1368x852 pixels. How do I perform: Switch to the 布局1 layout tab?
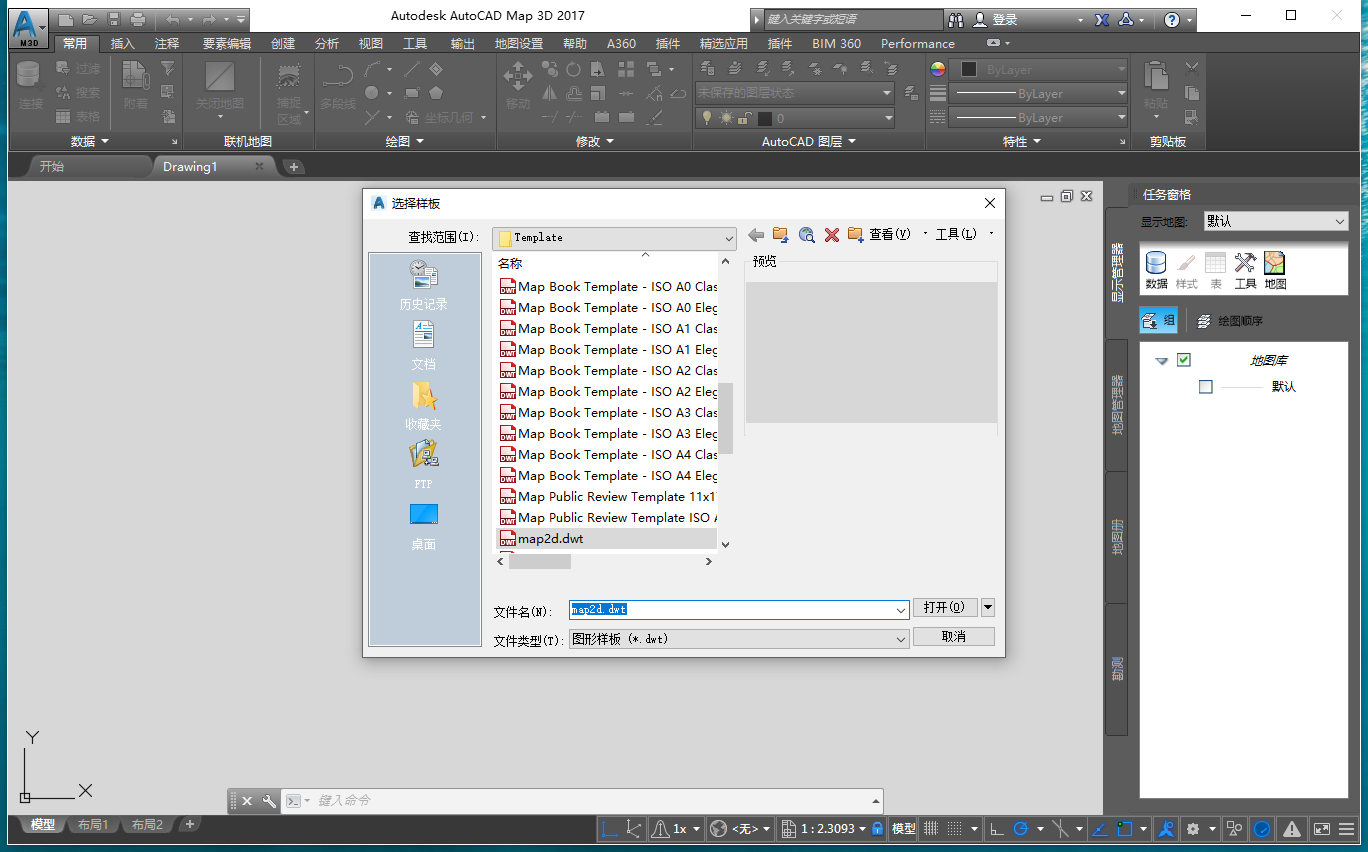(92, 824)
